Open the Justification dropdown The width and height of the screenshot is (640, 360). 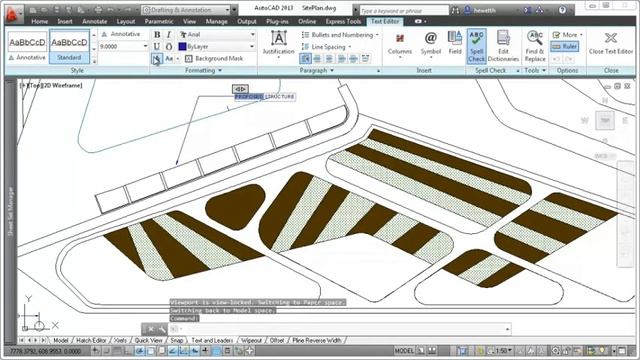coord(278,45)
